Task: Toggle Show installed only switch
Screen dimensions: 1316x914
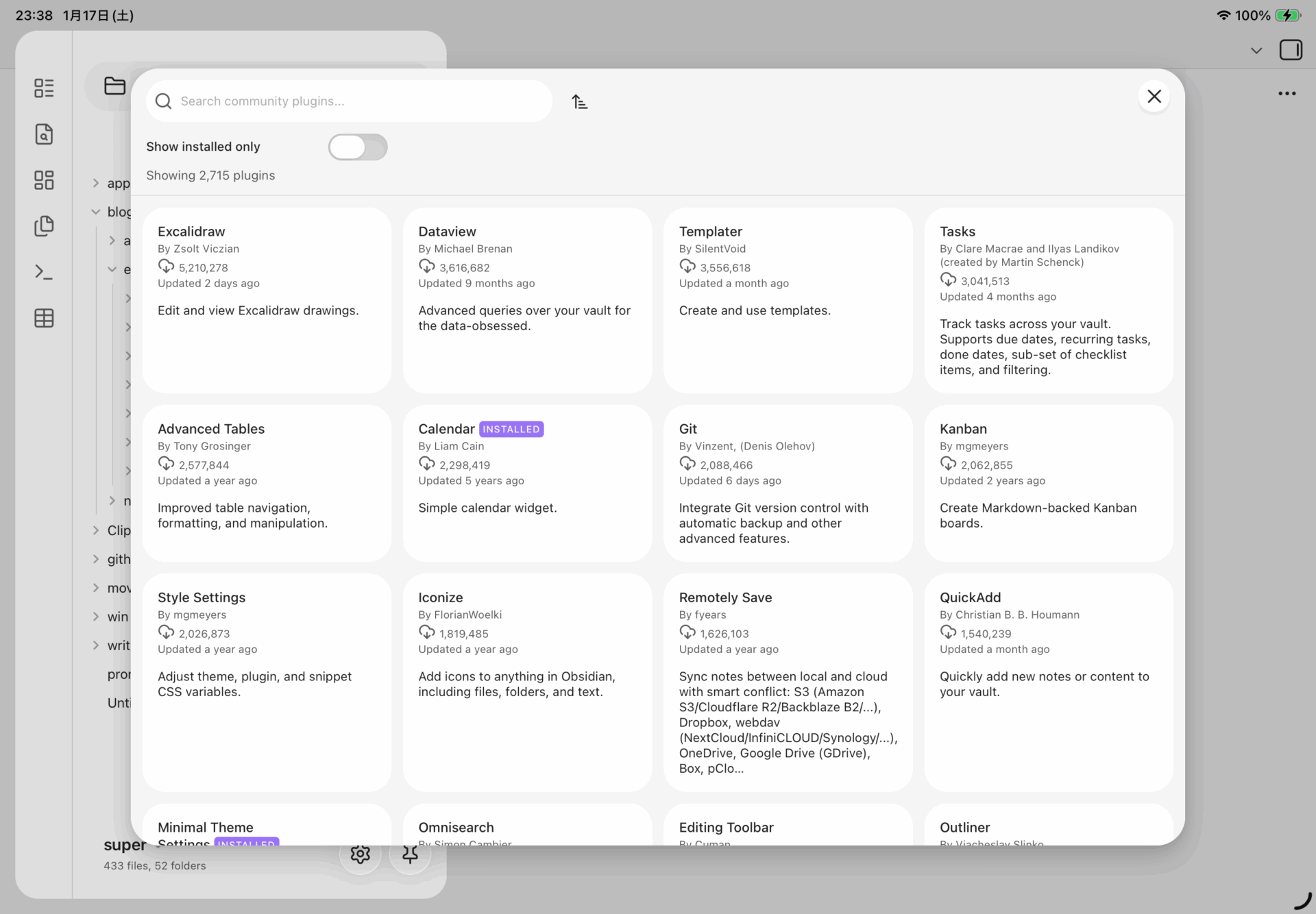Action: 358,147
